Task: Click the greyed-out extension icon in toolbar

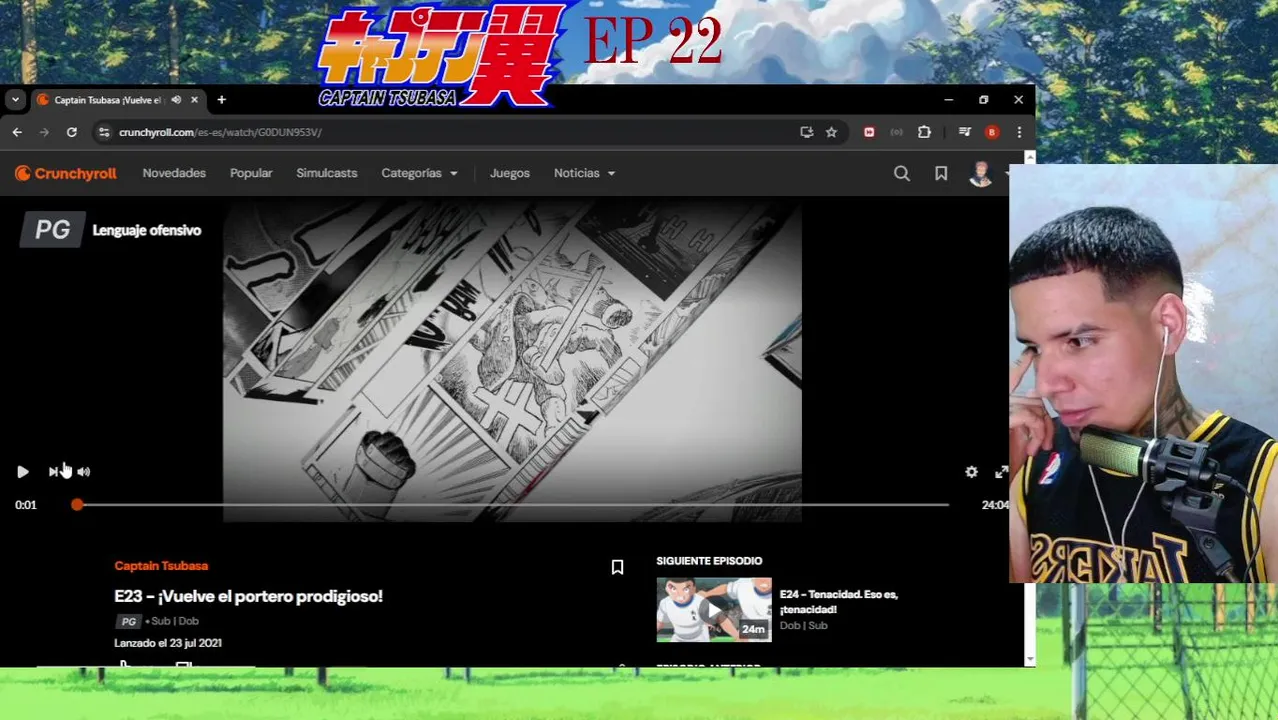Action: [896, 132]
